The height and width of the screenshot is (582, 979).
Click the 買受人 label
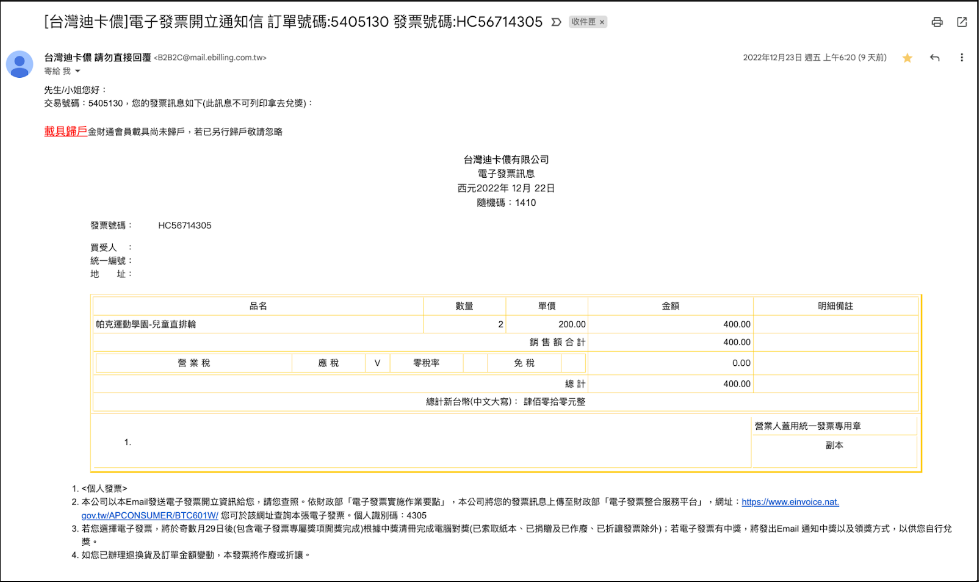click(x=104, y=247)
